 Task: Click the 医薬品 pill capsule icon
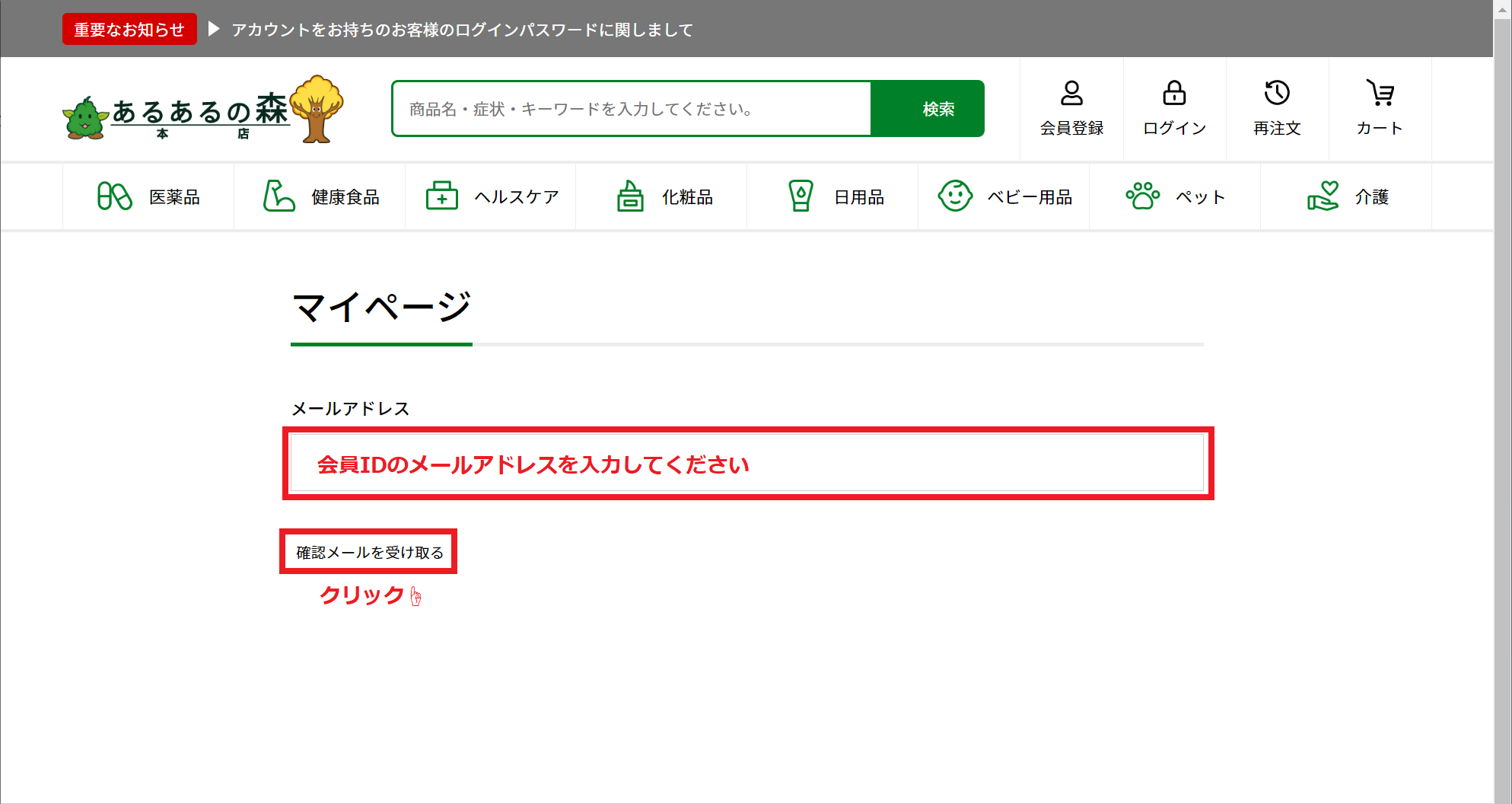tap(115, 196)
